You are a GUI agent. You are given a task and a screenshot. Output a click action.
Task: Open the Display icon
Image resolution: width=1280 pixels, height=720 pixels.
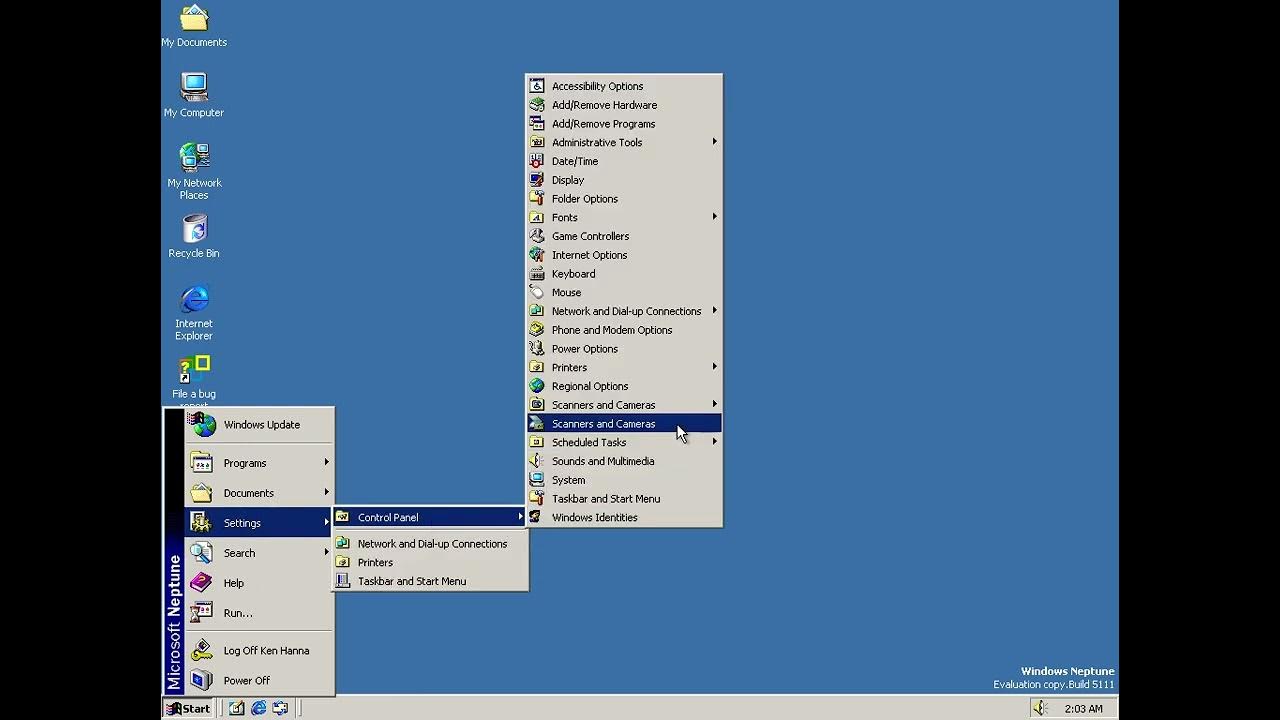point(537,180)
